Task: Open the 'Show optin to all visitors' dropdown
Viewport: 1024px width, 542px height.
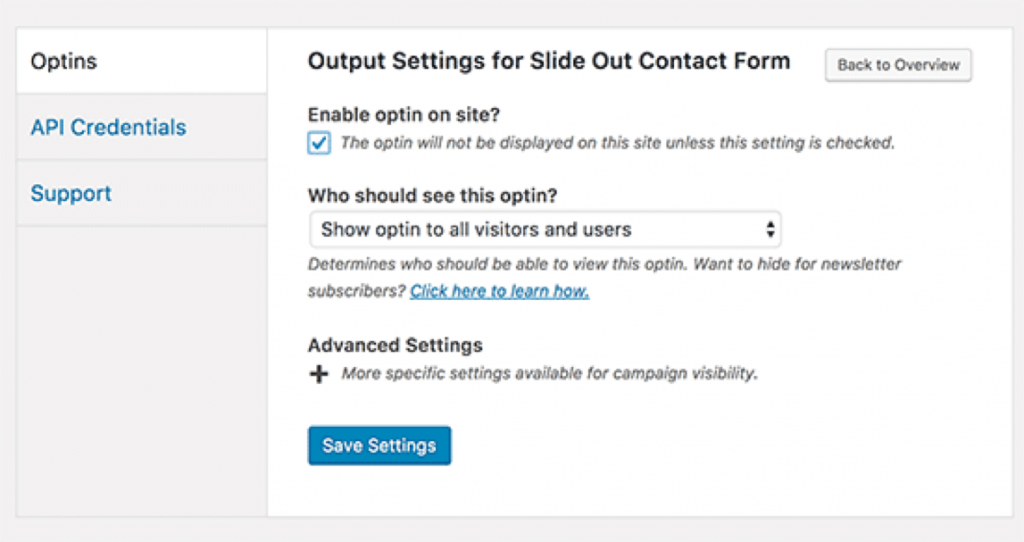Action: [x=545, y=229]
